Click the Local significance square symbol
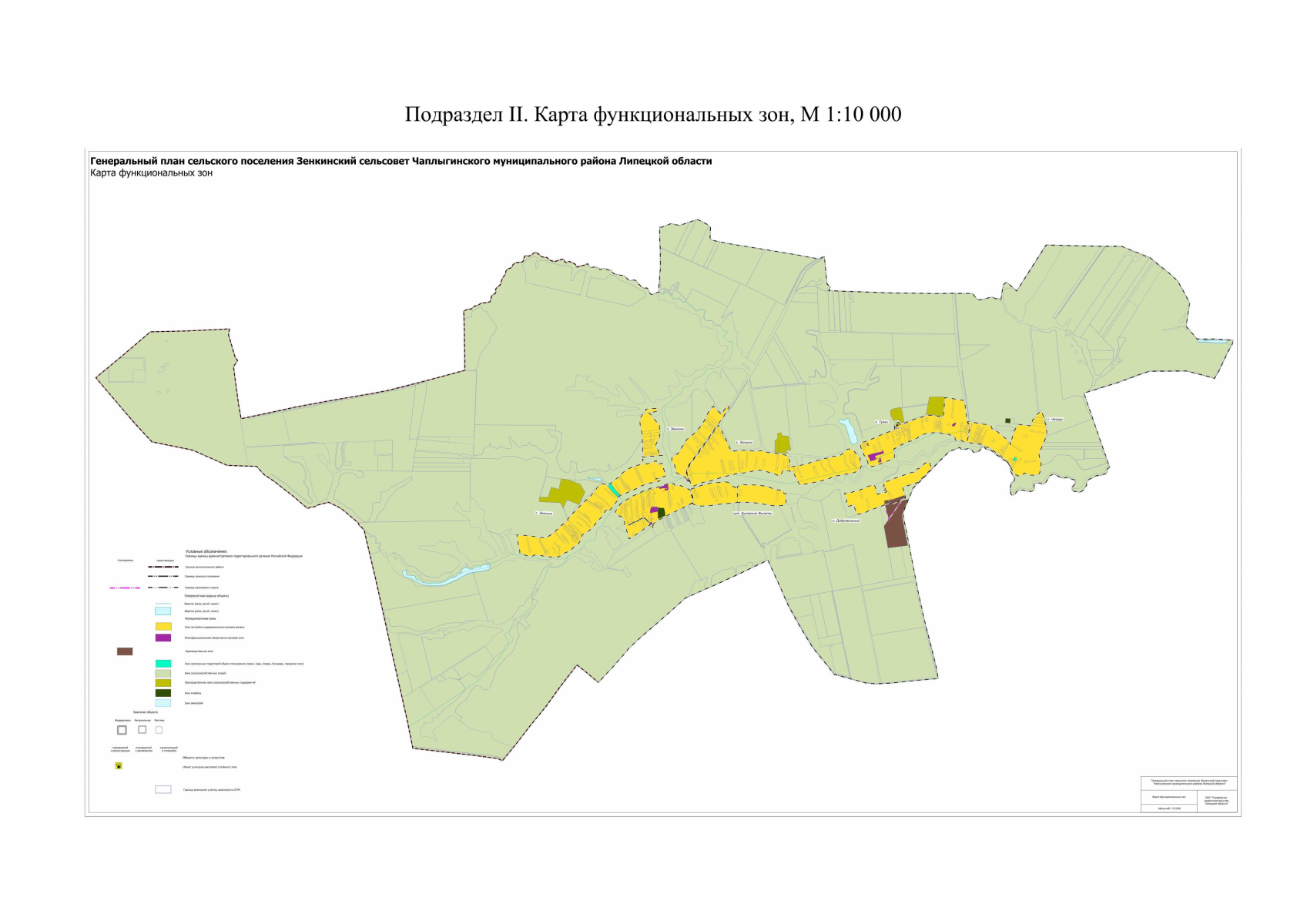 [159, 730]
